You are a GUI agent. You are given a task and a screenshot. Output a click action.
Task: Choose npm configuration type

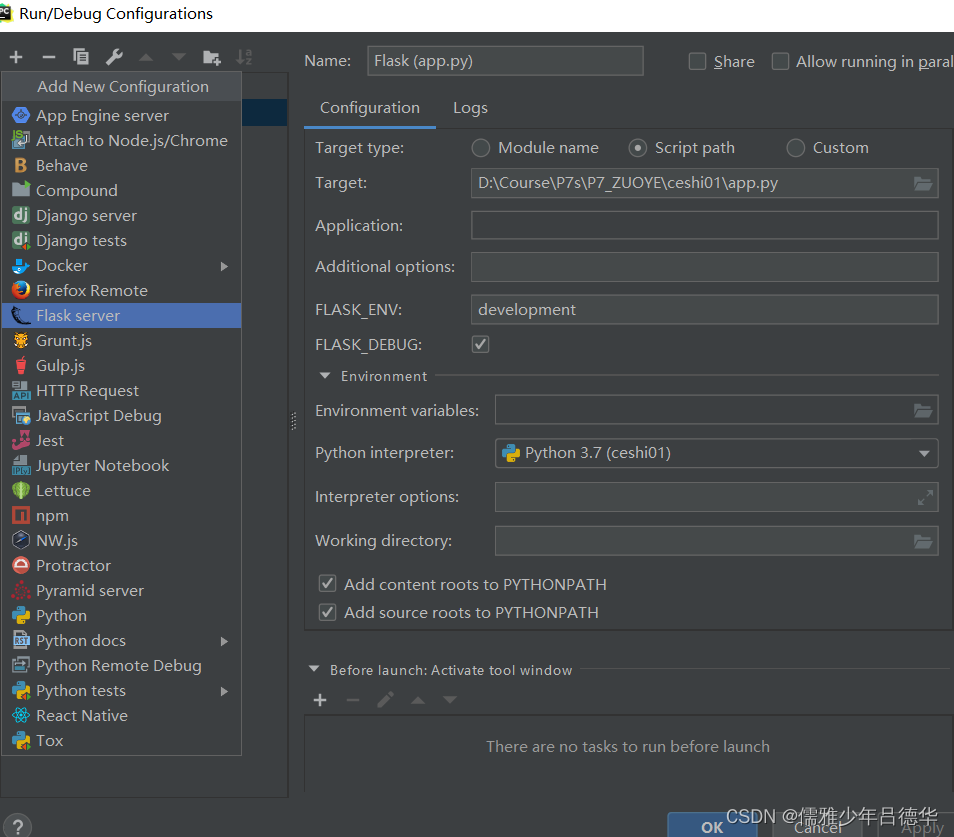122,516
